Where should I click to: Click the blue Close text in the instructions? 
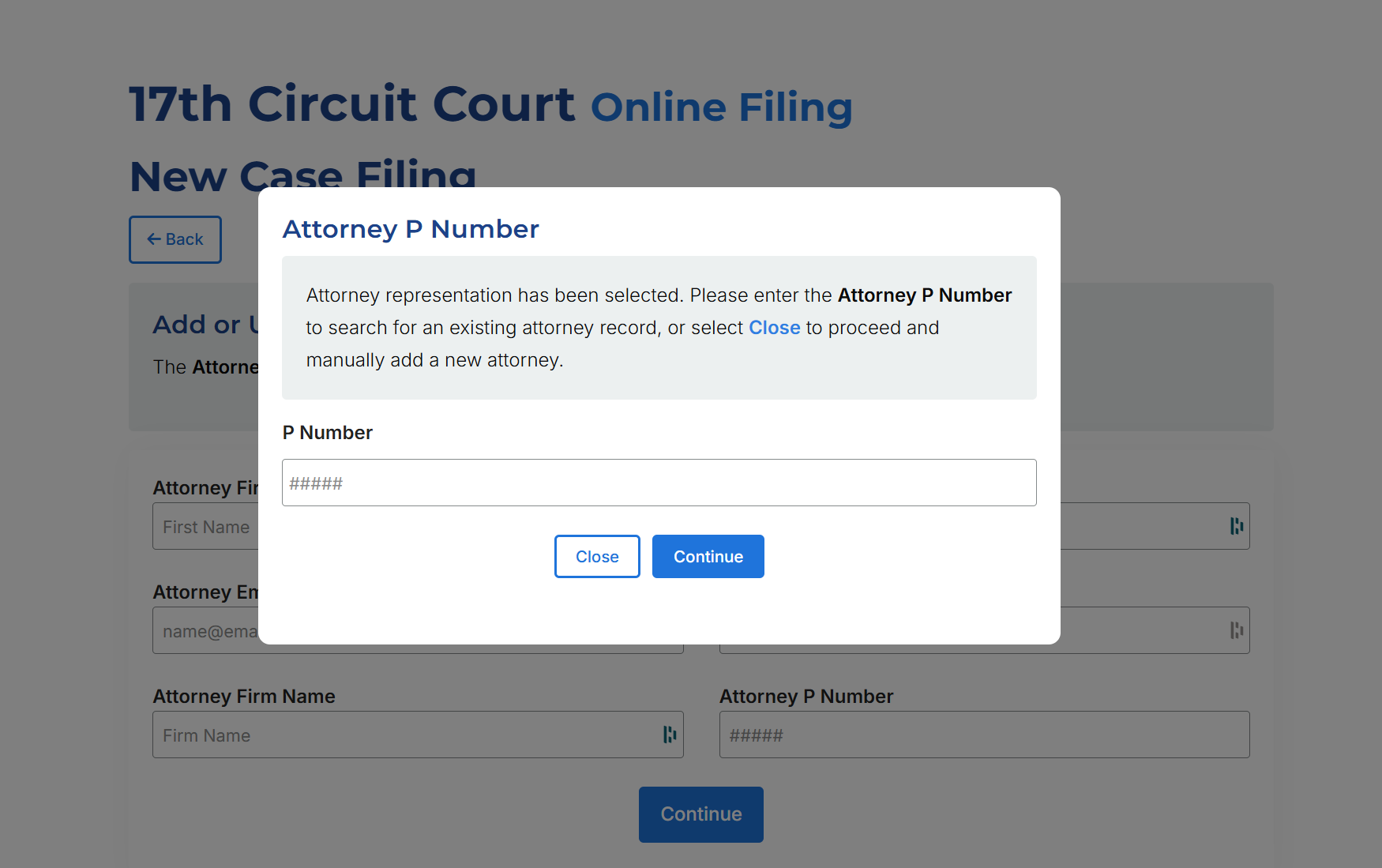[774, 328]
